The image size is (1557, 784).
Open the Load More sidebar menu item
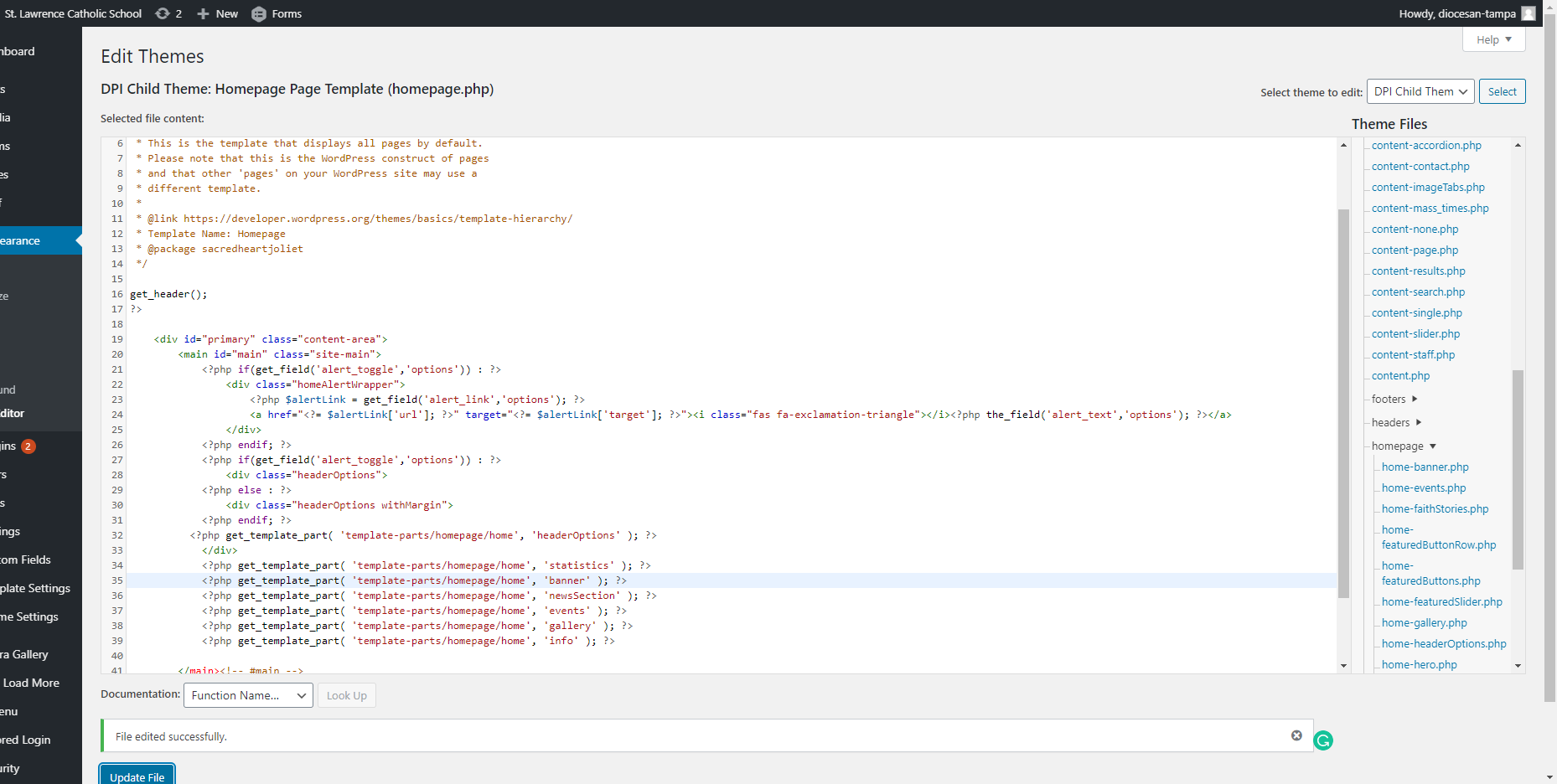(31, 683)
